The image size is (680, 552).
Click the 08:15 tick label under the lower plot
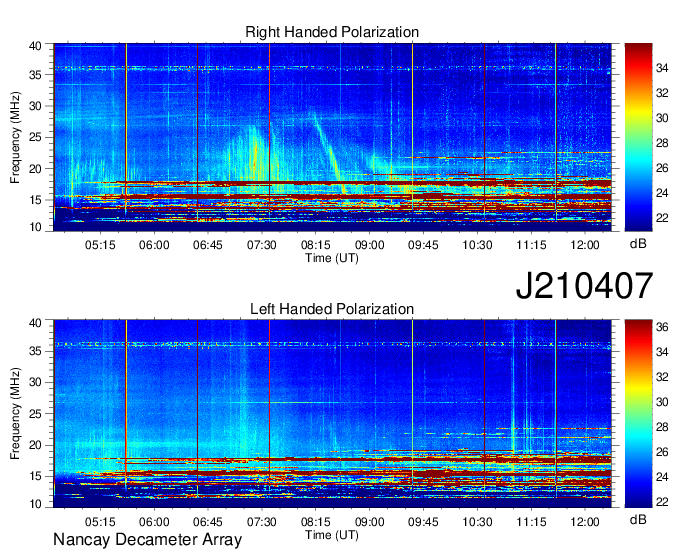[x=316, y=522]
